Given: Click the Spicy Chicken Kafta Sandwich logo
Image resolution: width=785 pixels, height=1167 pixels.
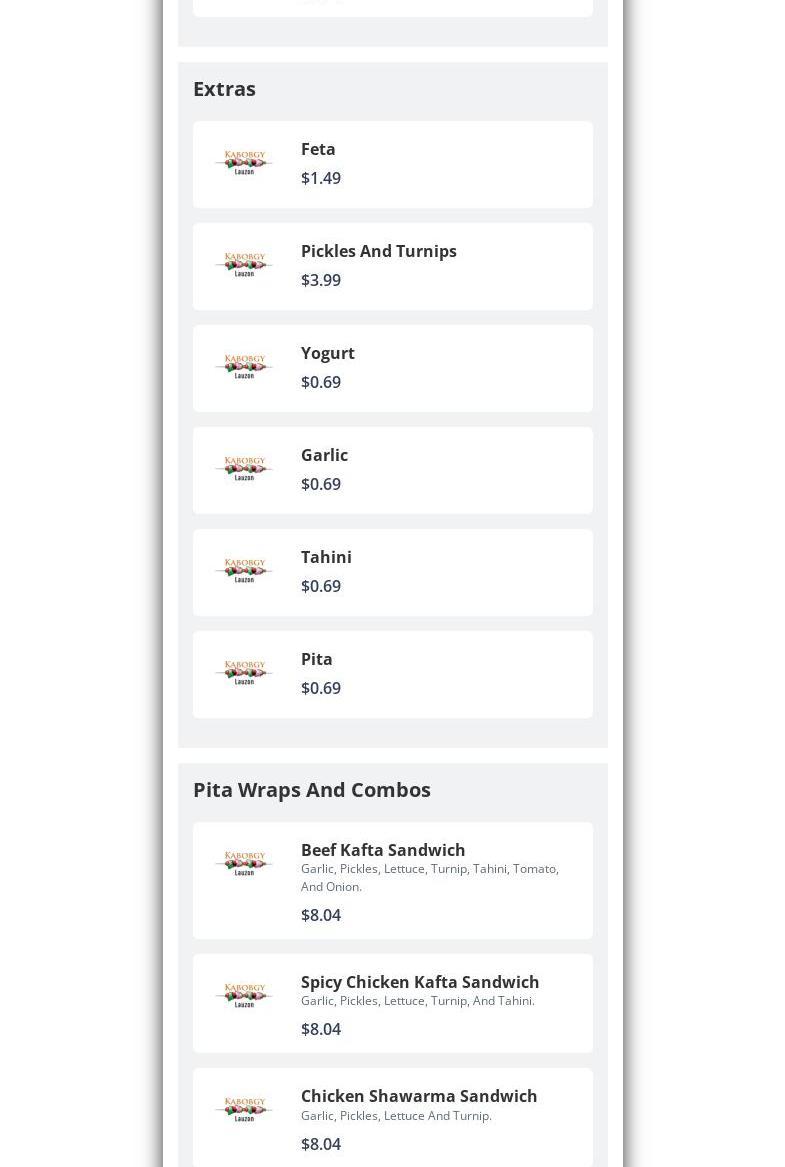Looking at the screenshot, I should pyautogui.click(x=244, y=996).
